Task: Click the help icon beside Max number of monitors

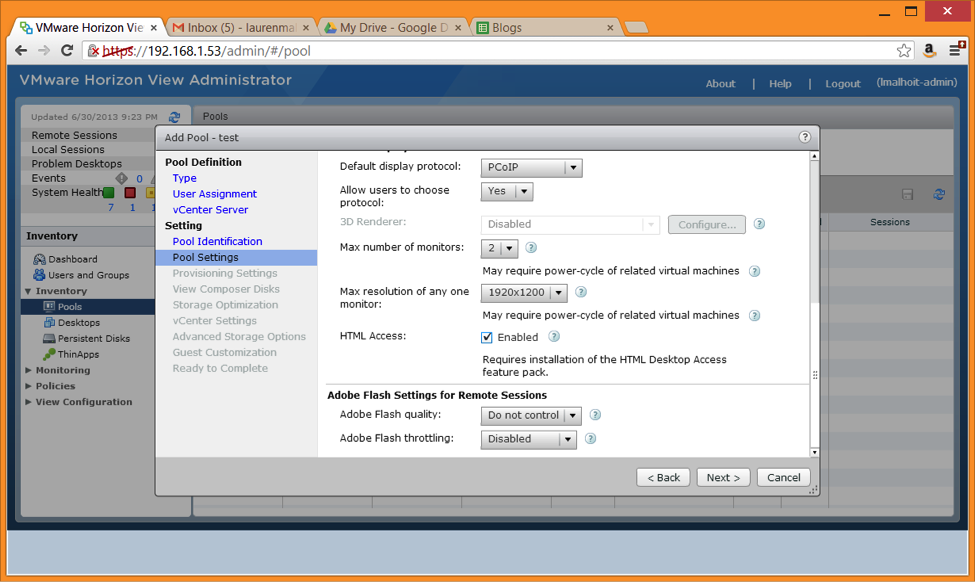Action: pos(531,247)
